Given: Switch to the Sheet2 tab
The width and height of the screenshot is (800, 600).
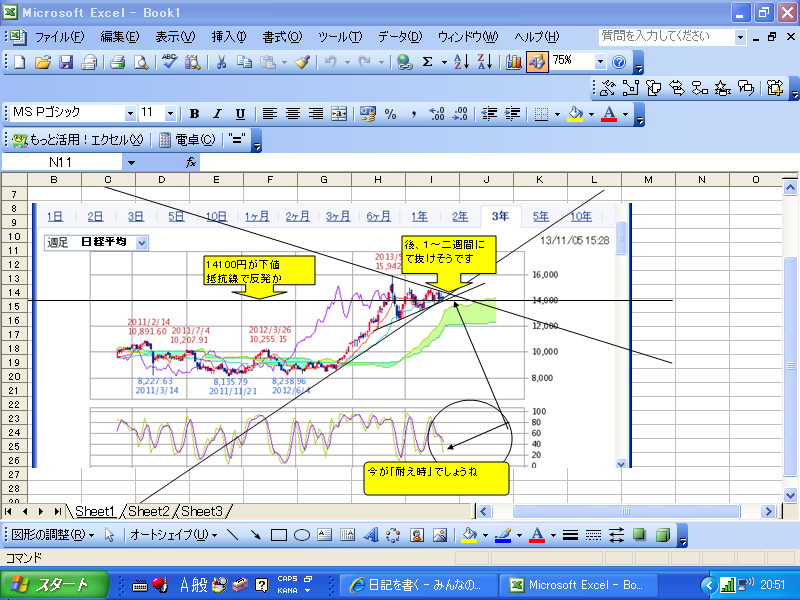Looking at the screenshot, I should pos(148,511).
